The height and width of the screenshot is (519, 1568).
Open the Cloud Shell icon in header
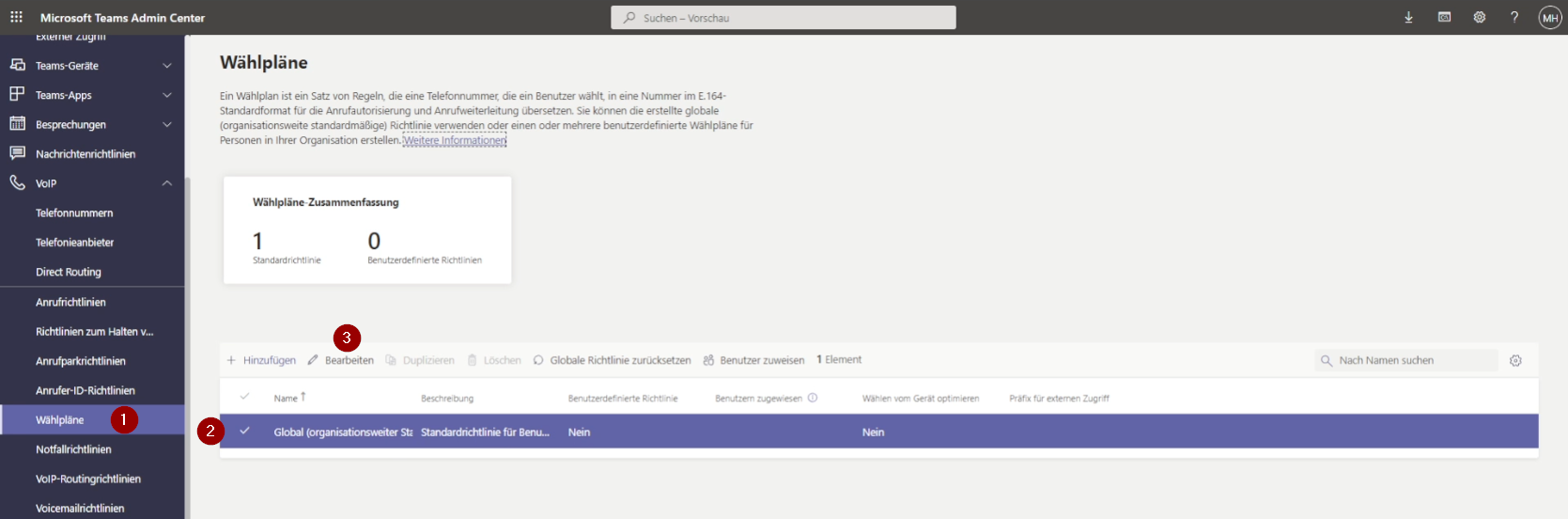(x=1444, y=17)
